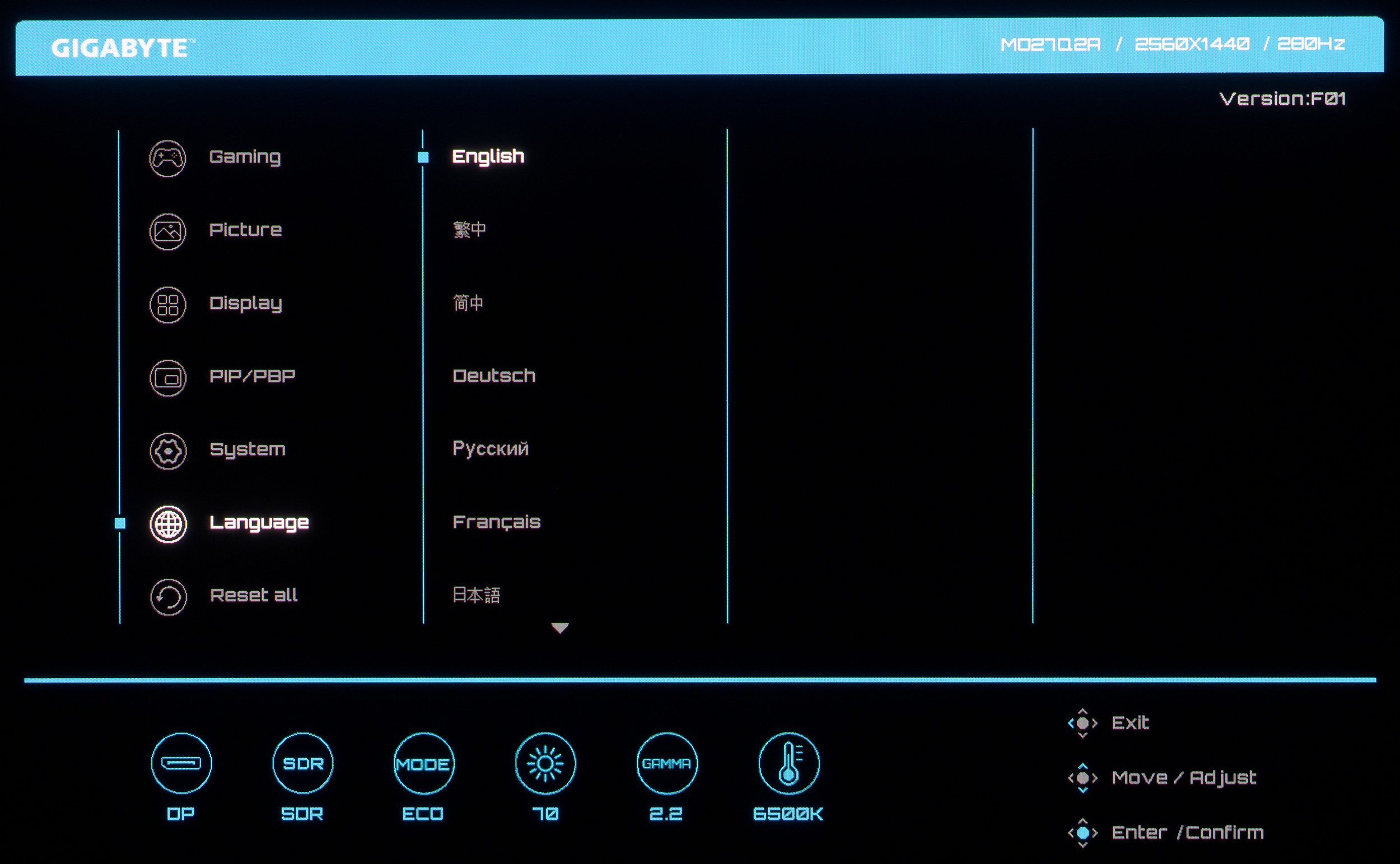Select Русский language entry
The image size is (1400, 864).
[x=491, y=449]
